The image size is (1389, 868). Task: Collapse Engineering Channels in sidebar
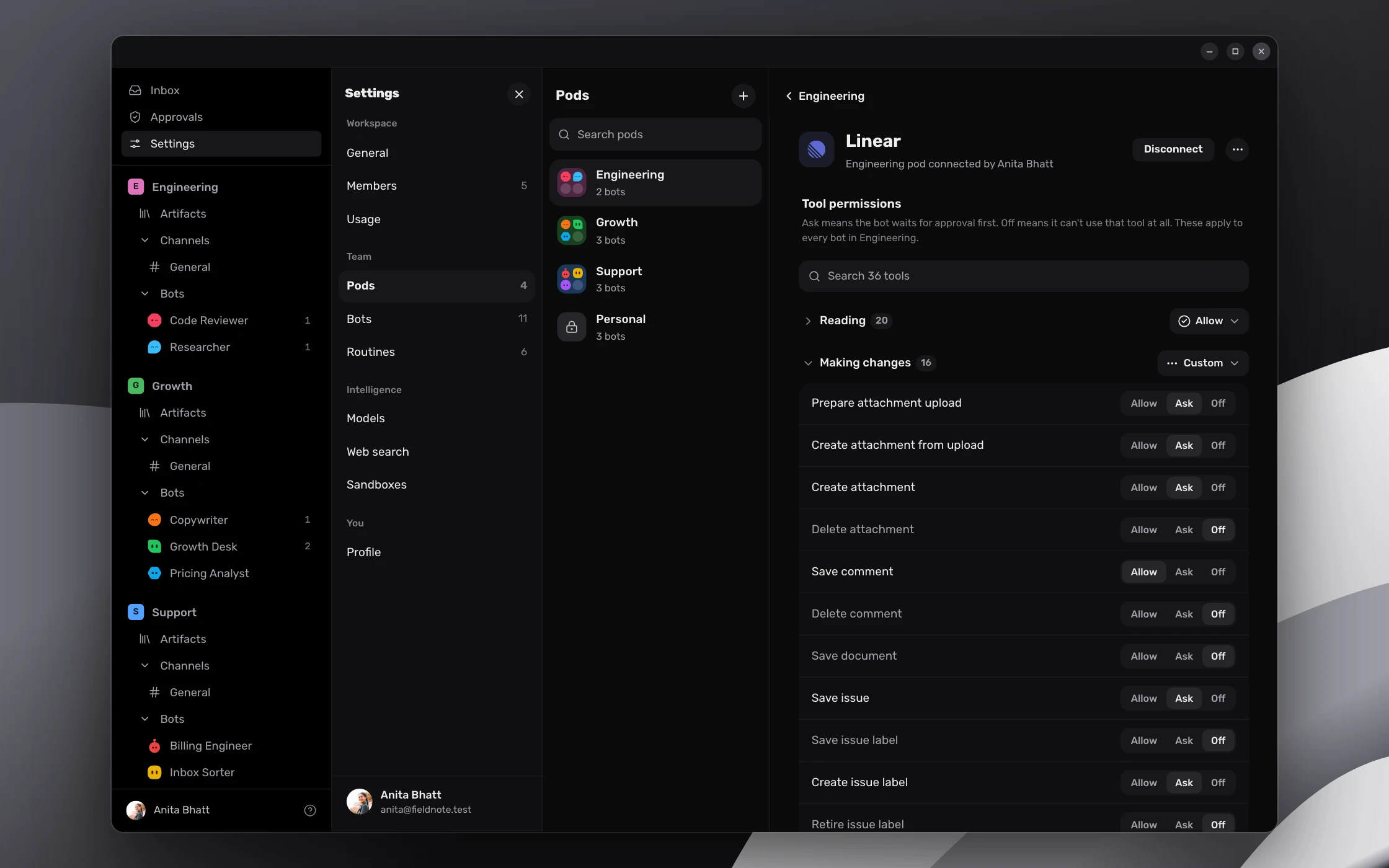[x=144, y=241]
